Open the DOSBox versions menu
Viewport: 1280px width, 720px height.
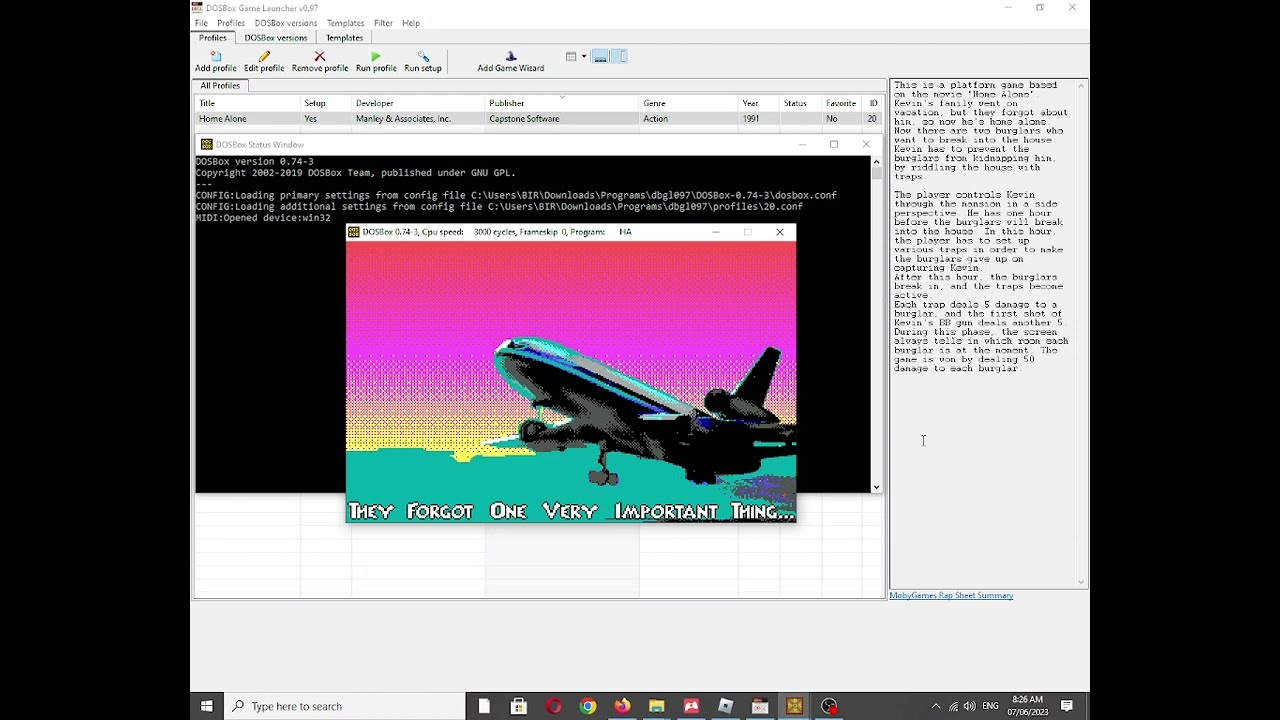click(x=286, y=23)
